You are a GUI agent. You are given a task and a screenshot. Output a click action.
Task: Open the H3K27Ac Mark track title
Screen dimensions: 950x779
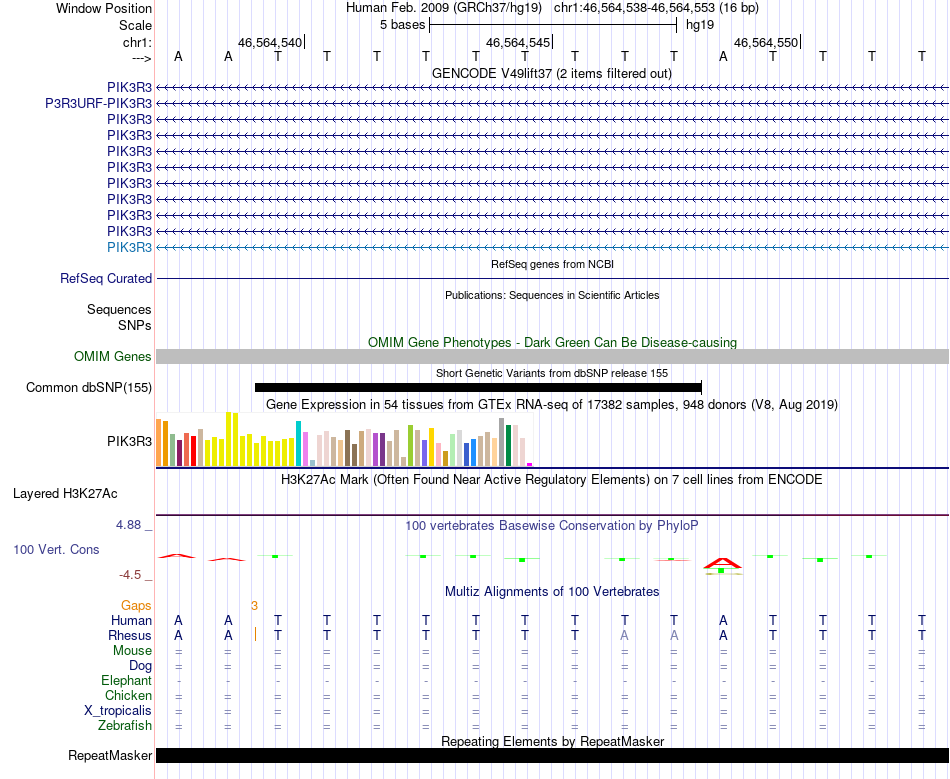[552, 480]
